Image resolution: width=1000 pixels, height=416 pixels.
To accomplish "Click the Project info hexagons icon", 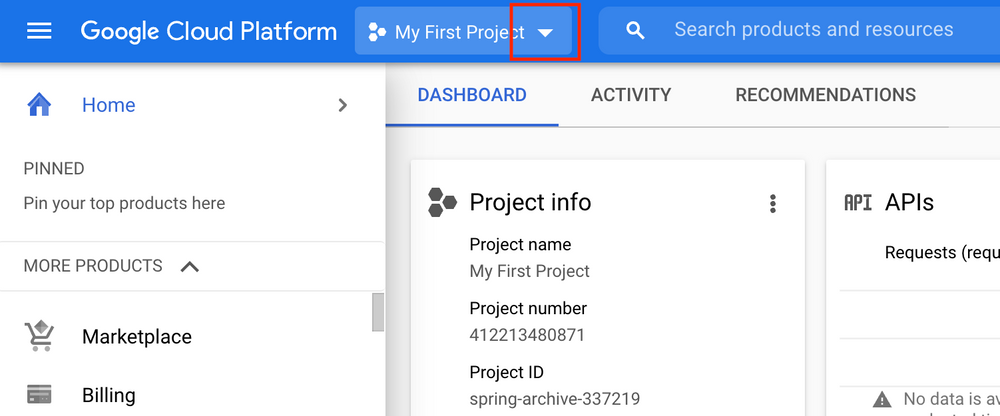I will (442, 202).
